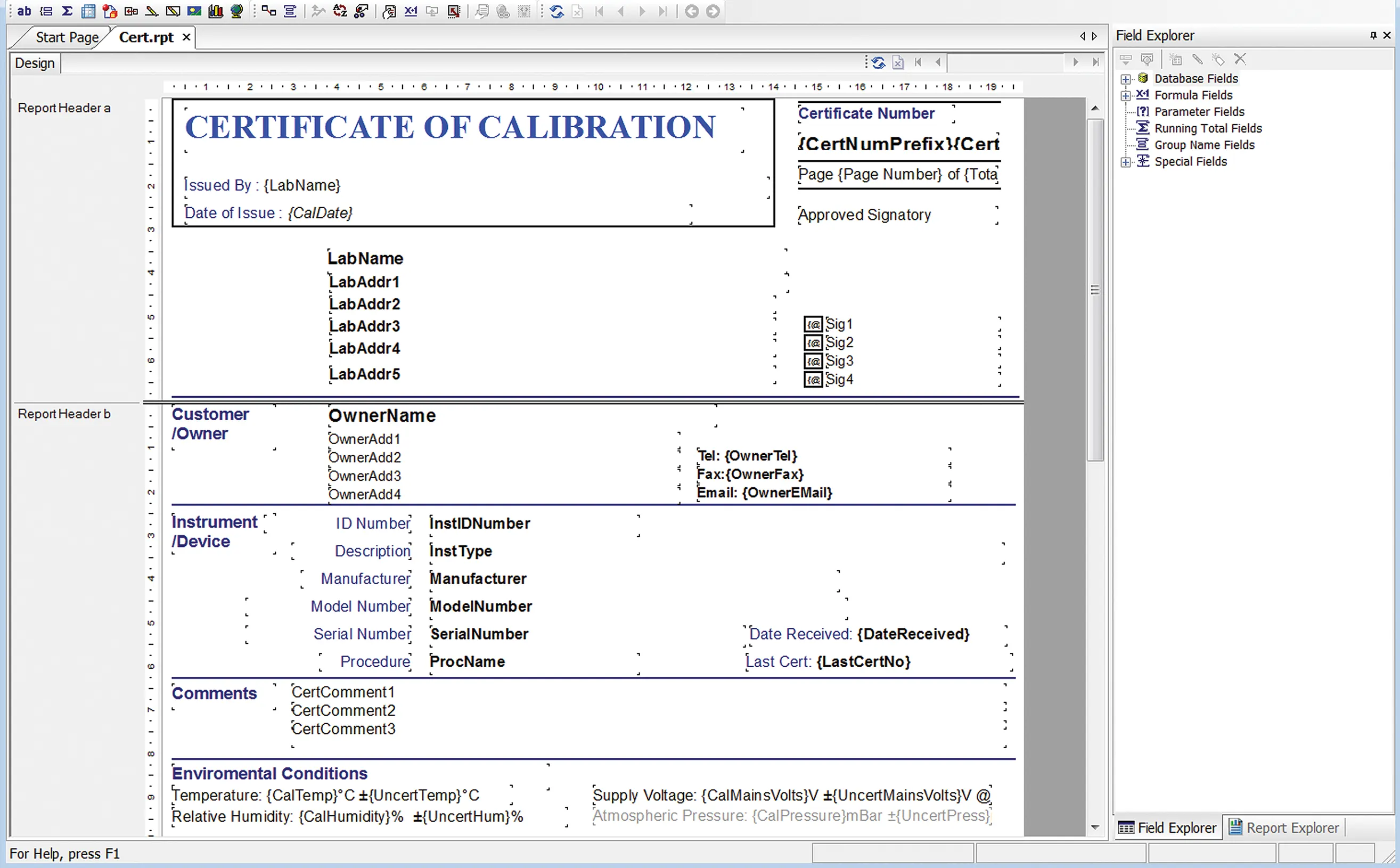
Task: Expand the Database Fields node
Action: (1126, 79)
